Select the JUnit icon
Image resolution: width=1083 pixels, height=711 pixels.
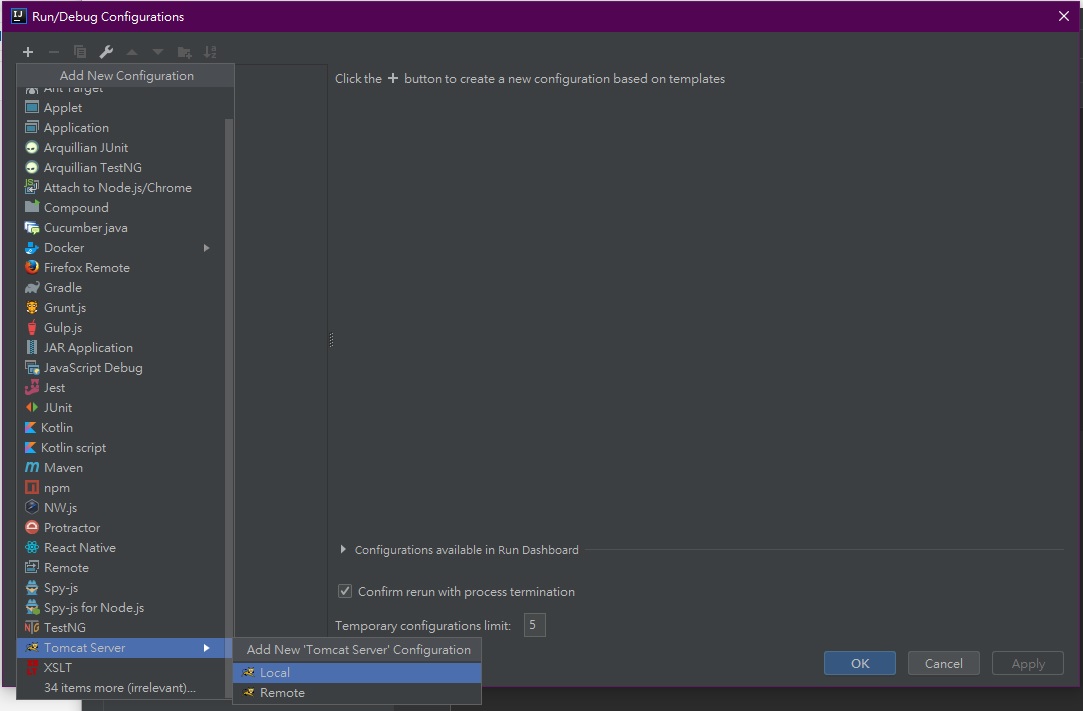point(32,407)
